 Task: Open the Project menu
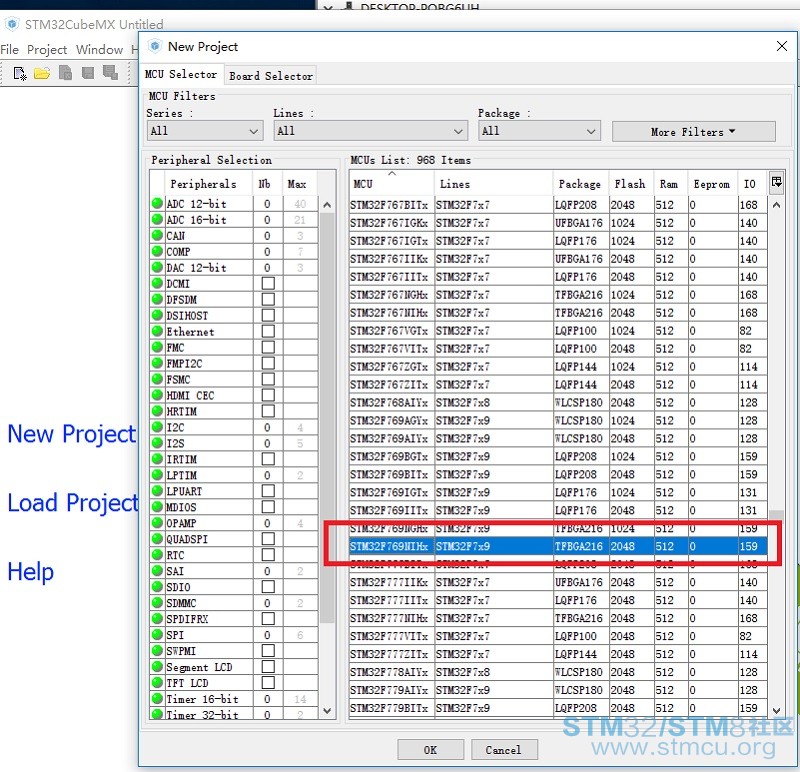pyautogui.click(x=47, y=49)
